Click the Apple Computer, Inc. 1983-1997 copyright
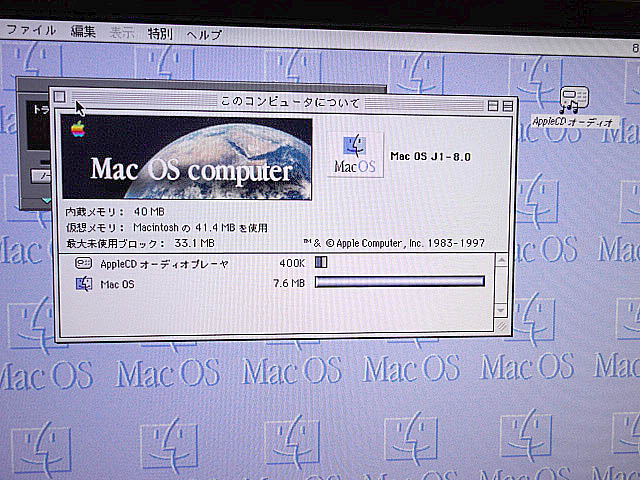This screenshot has height=480, width=640. (394, 243)
